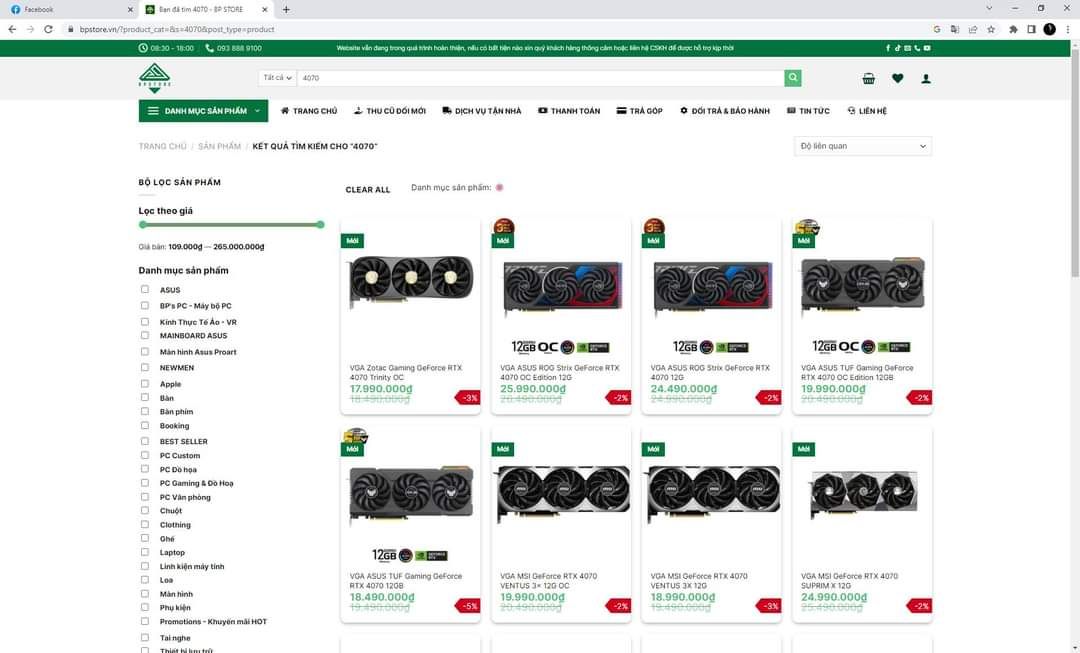Check the PC Gaming & Đồ Hoạ filter
Viewport: 1080px width, 653px height.
[x=145, y=482]
